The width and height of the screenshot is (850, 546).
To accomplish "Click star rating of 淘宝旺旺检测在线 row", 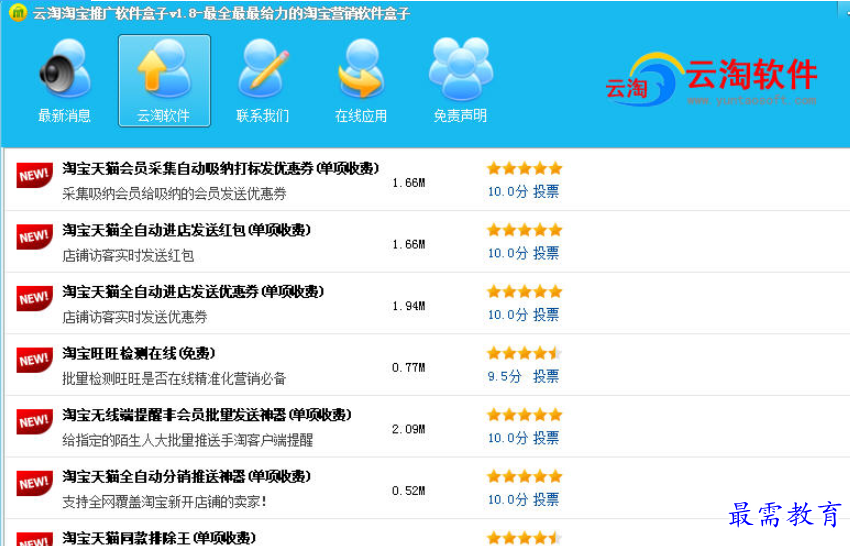I will (x=524, y=354).
